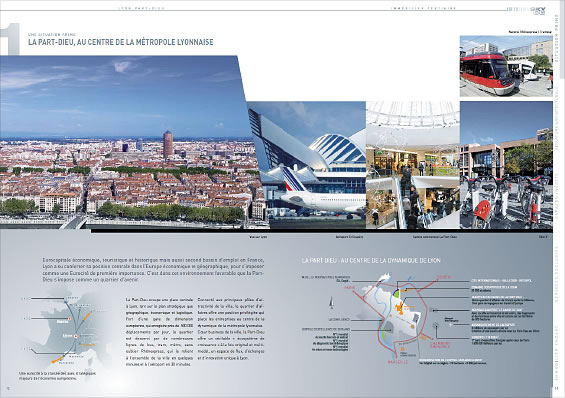
Task: Click the page number at bottom left
Action: tap(8, 388)
